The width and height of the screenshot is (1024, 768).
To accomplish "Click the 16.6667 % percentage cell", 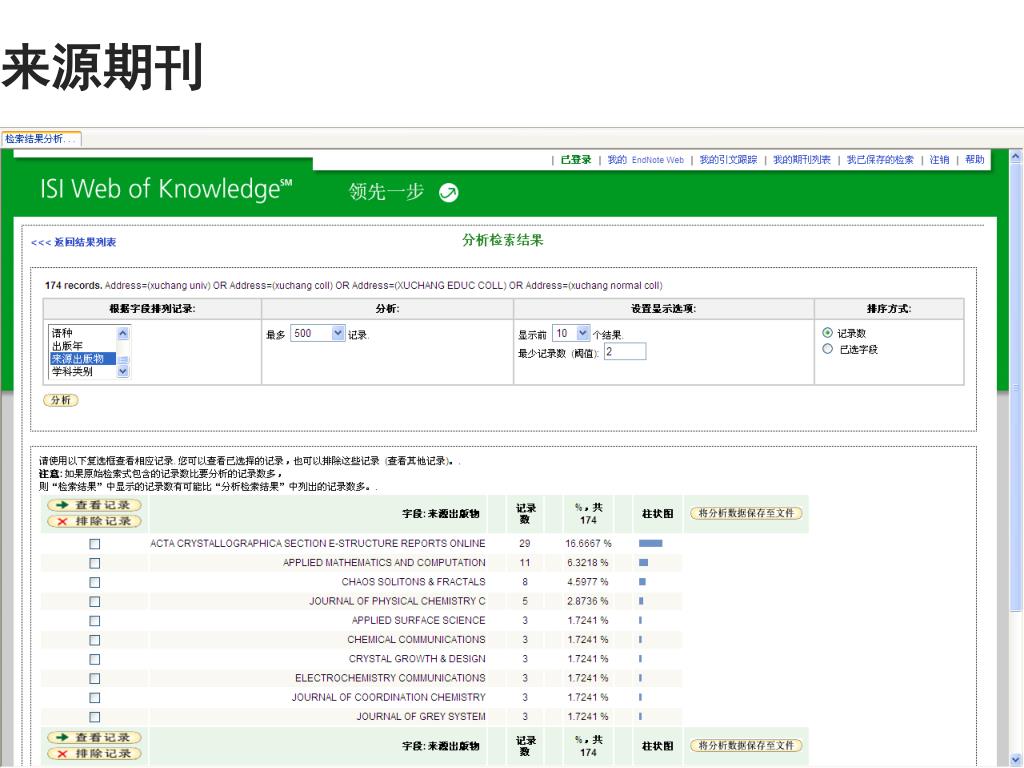I will coord(588,543).
